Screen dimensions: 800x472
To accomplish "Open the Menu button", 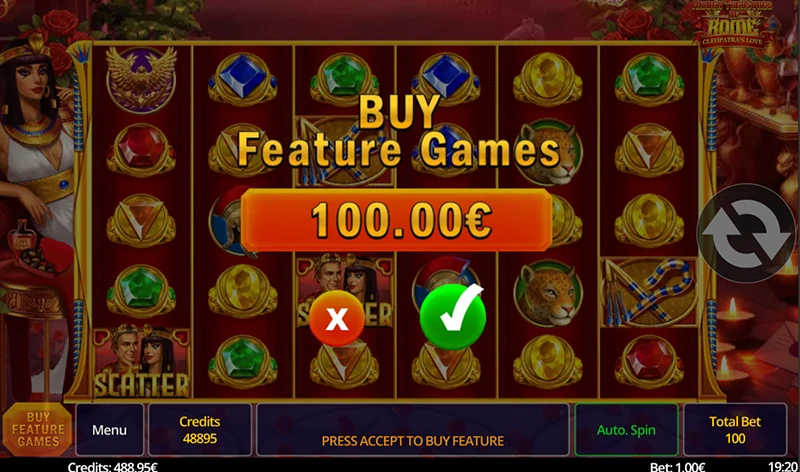I will click(109, 430).
